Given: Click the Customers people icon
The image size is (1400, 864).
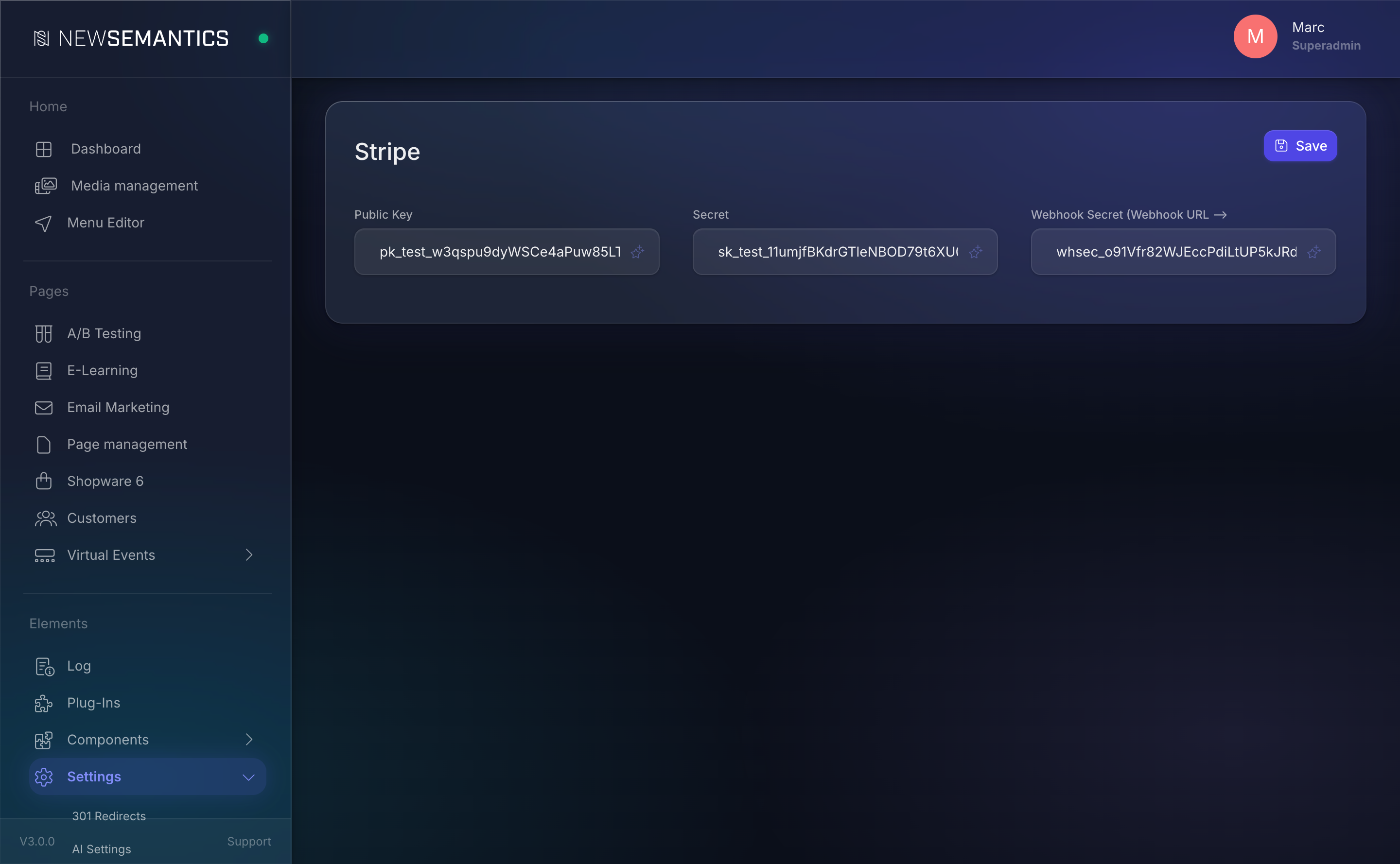Looking at the screenshot, I should [x=46, y=518].
